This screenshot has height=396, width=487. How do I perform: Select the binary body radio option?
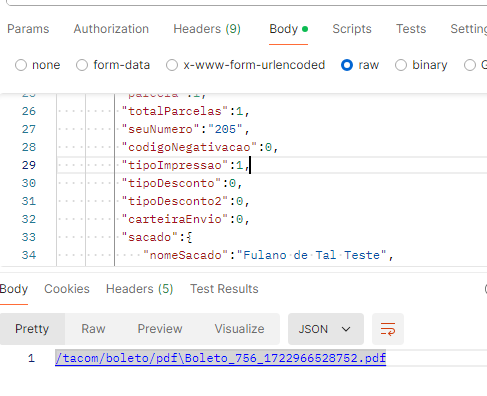[x=401, y=65]
